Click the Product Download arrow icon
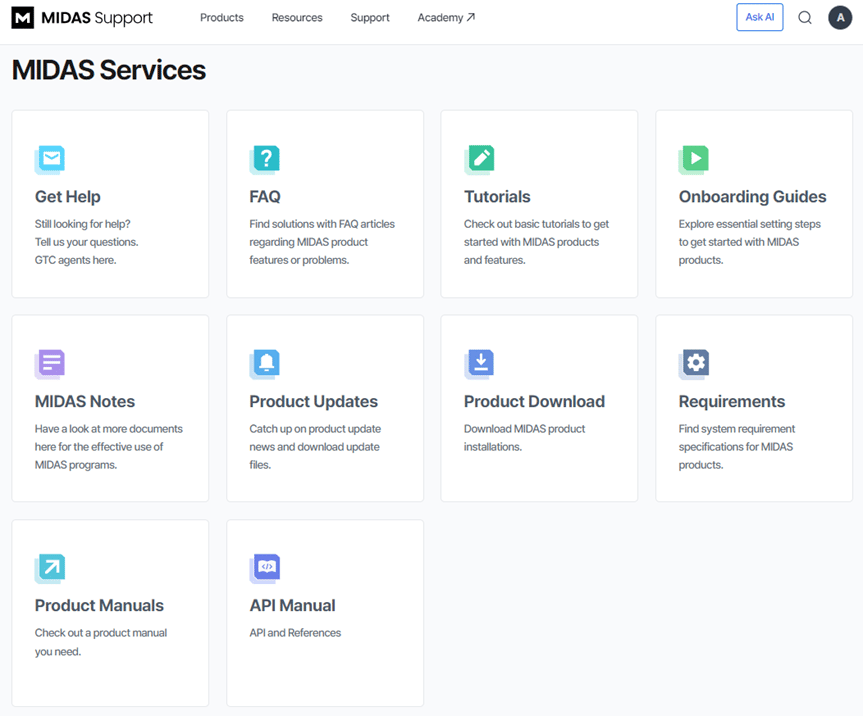Screen dimensions: 863x716 (479, 364)
